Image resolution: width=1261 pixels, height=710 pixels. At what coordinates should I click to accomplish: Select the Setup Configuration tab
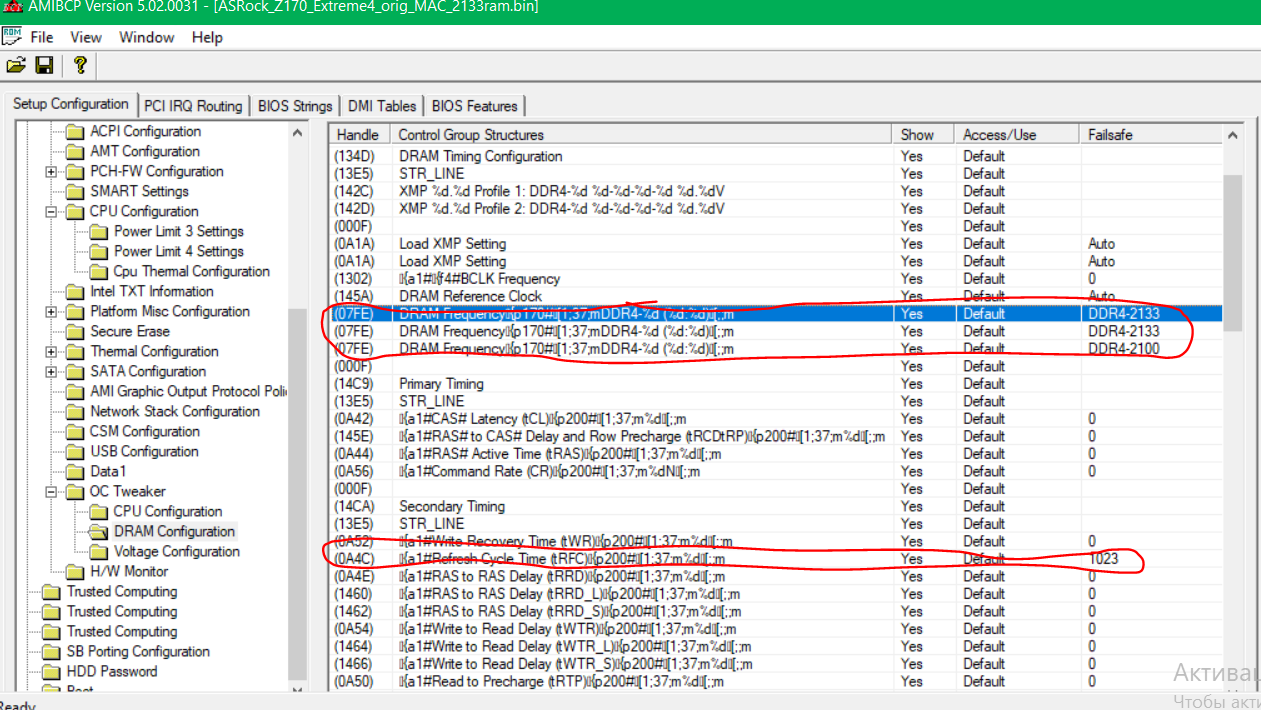[x=71, y=104]
